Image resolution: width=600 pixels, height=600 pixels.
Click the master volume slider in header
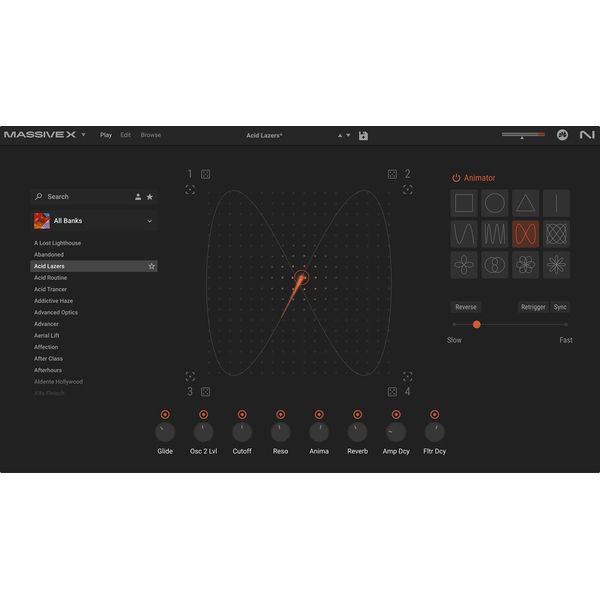523,135
